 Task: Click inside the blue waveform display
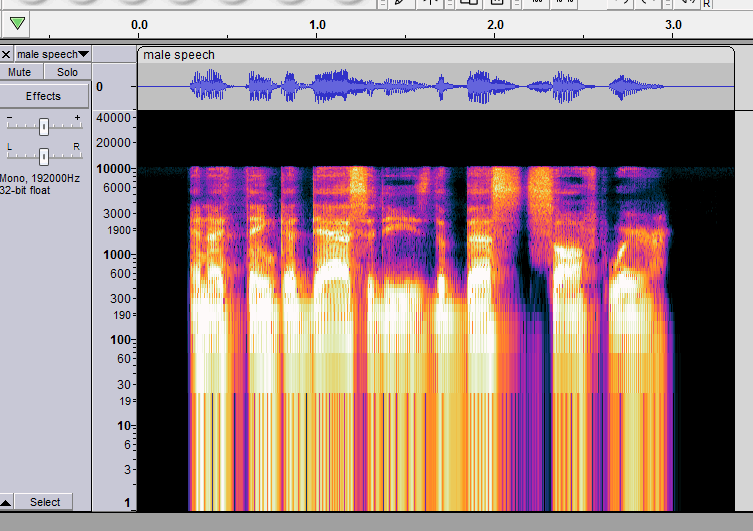click(436, 86)
